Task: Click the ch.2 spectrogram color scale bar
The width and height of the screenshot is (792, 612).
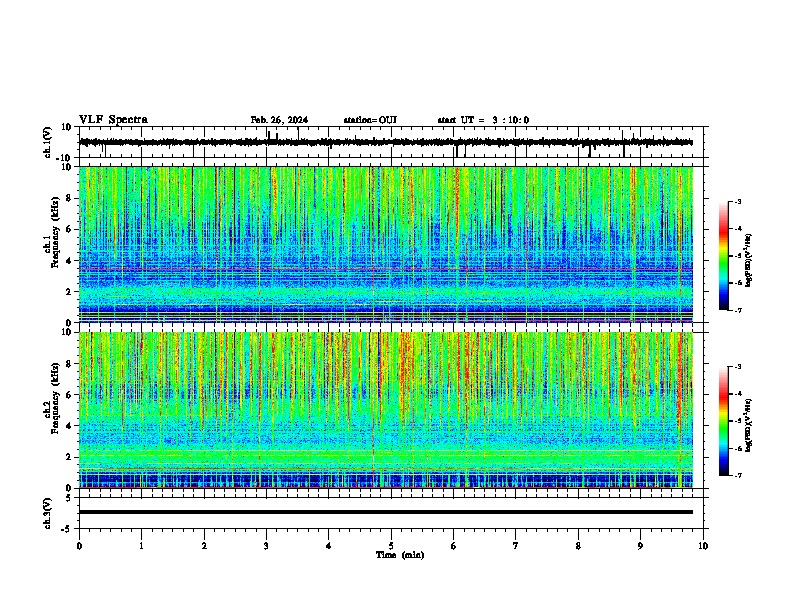Action: point(724,421)
